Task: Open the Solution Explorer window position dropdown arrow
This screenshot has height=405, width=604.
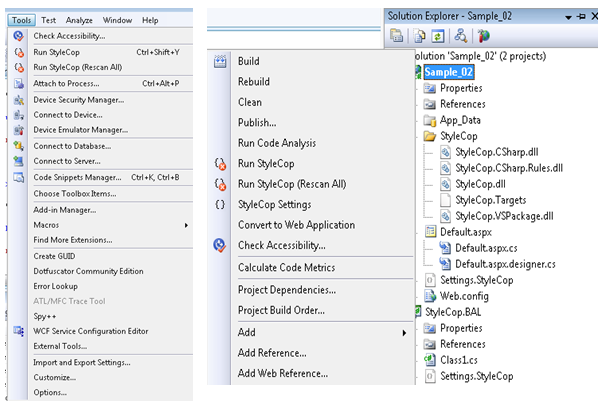Action: (x=568, y=17)
